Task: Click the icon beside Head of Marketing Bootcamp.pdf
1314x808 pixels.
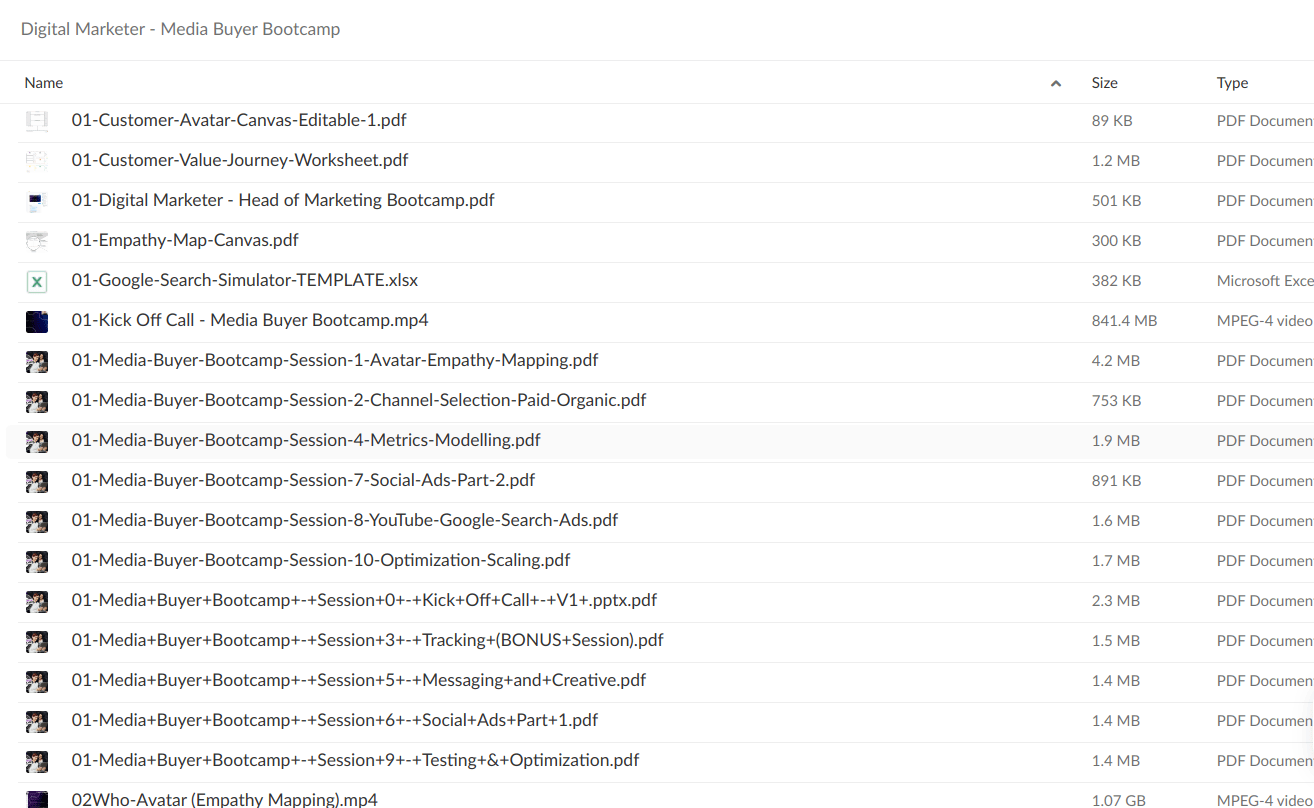Action: [37, 201]
